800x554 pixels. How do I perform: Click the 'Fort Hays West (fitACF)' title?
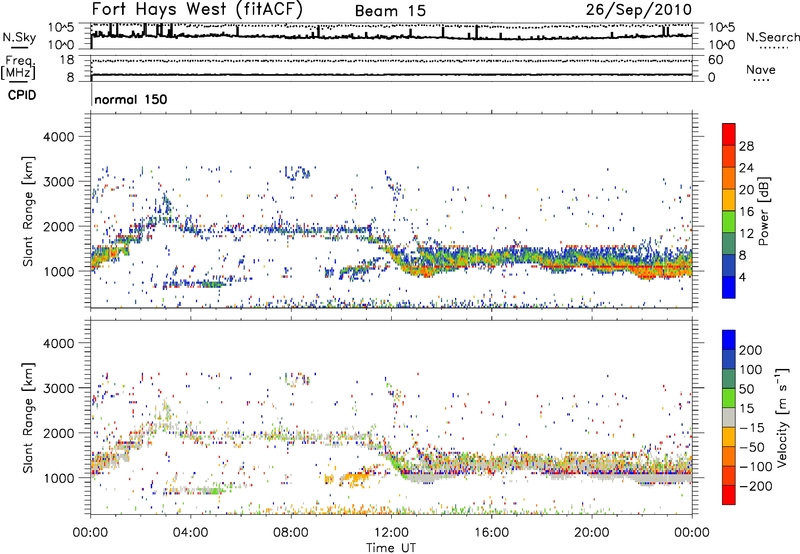(x=197, y=9)
